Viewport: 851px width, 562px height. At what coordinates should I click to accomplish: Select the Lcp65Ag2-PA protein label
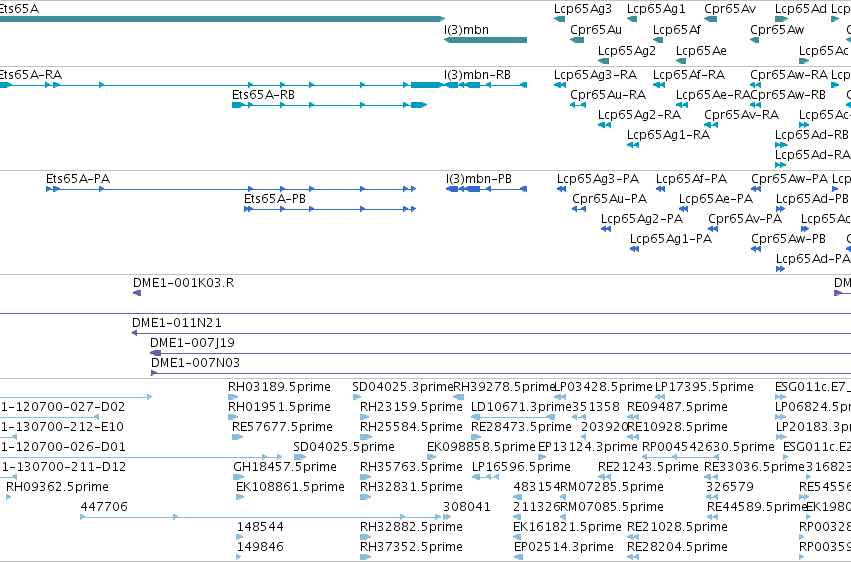coord(642,219)
